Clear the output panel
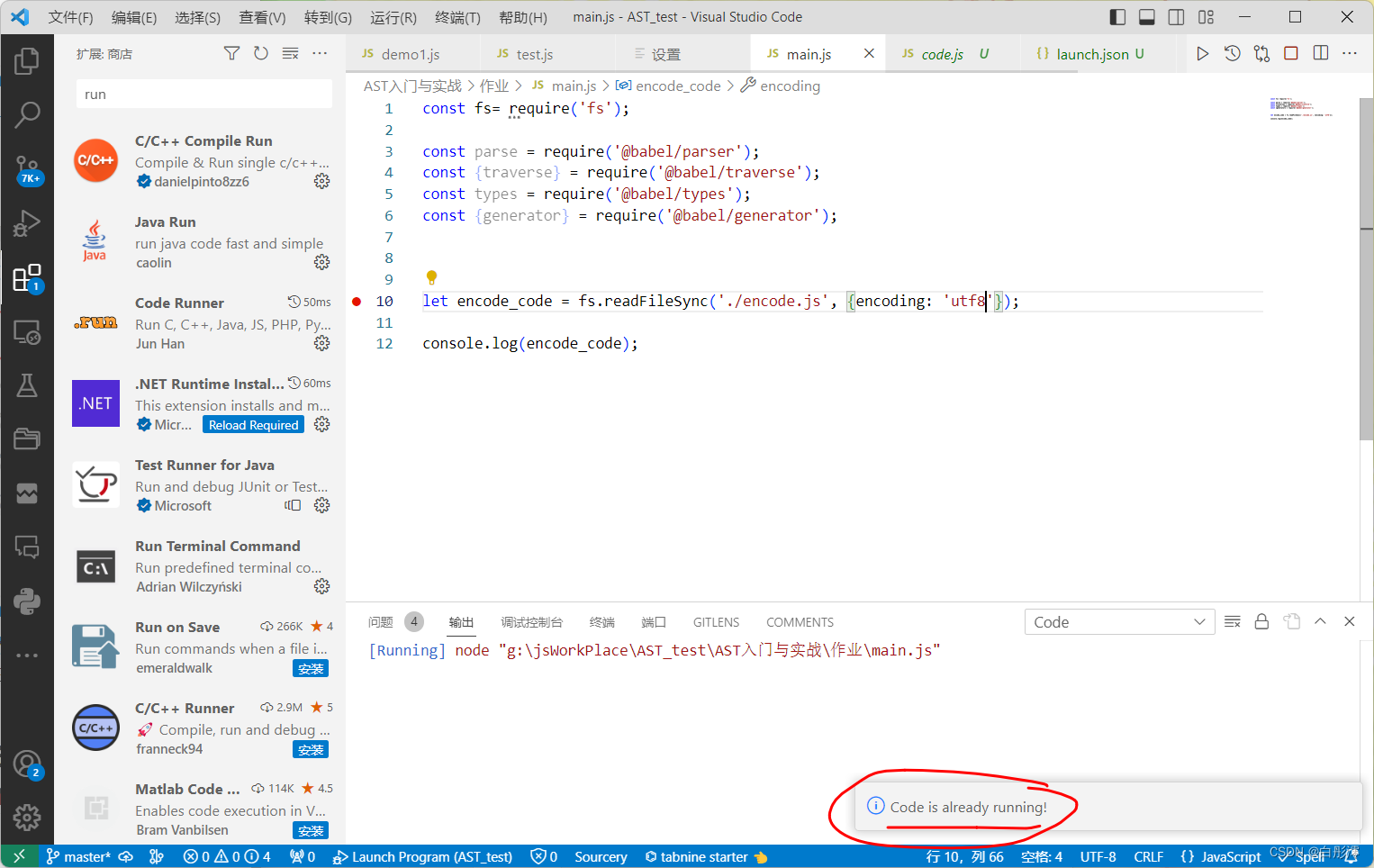1374x868 pixels. 1233,622
